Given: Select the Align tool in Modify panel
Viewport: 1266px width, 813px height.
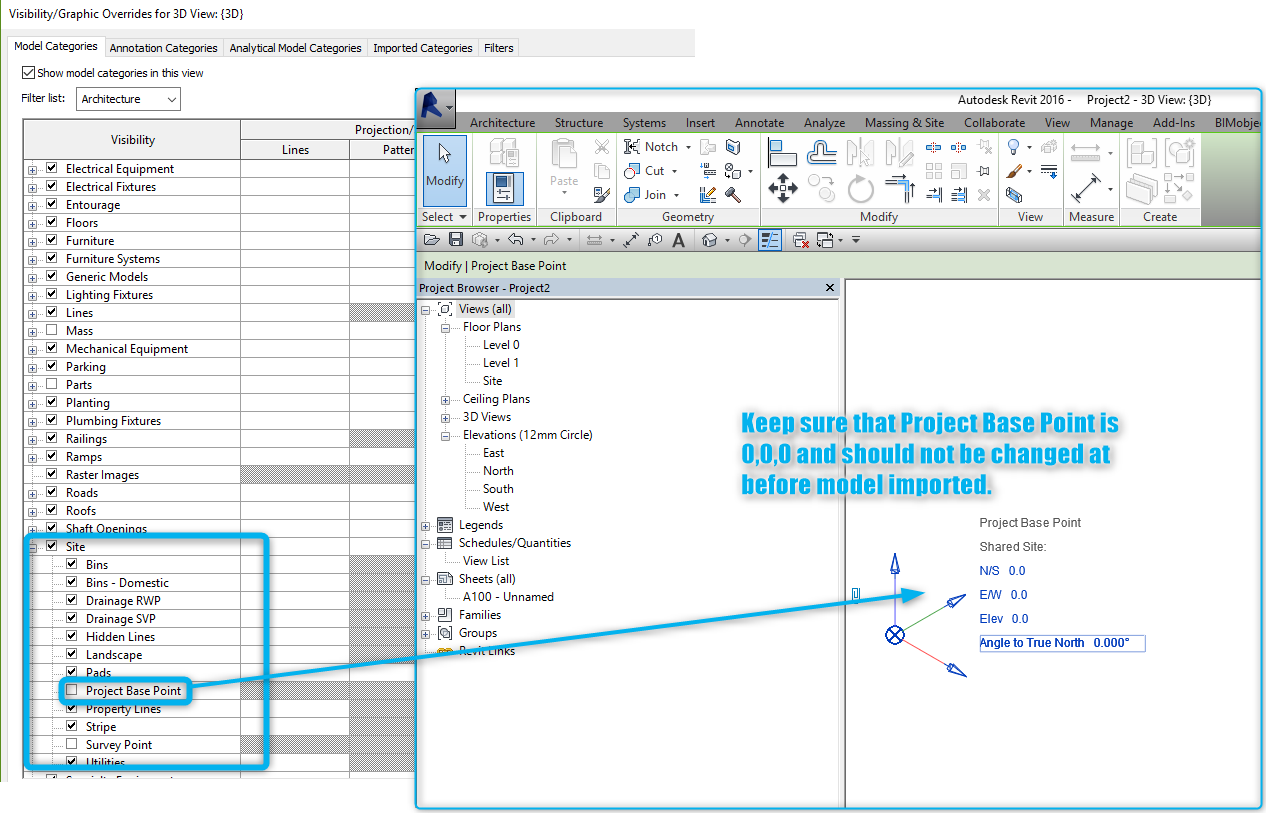Looking at the screenshot, I should click(782, 152).
